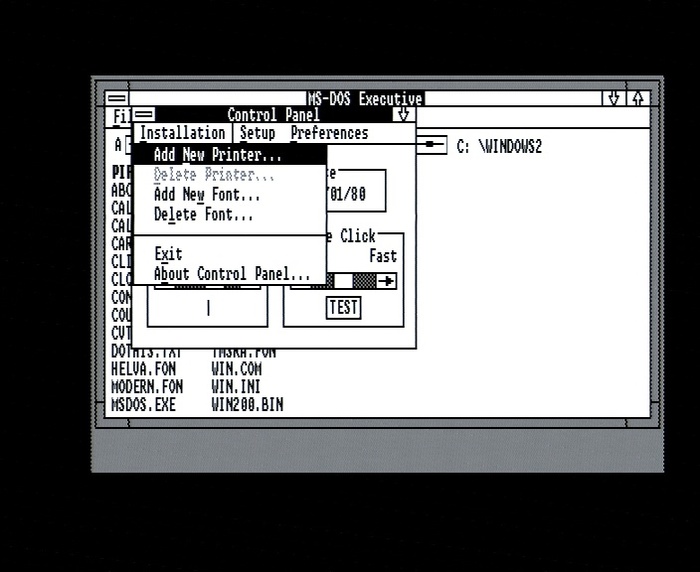This screenshot has height=572, width=700.
Task: Click the double-click speed right arrow
Action: point(387,282)
